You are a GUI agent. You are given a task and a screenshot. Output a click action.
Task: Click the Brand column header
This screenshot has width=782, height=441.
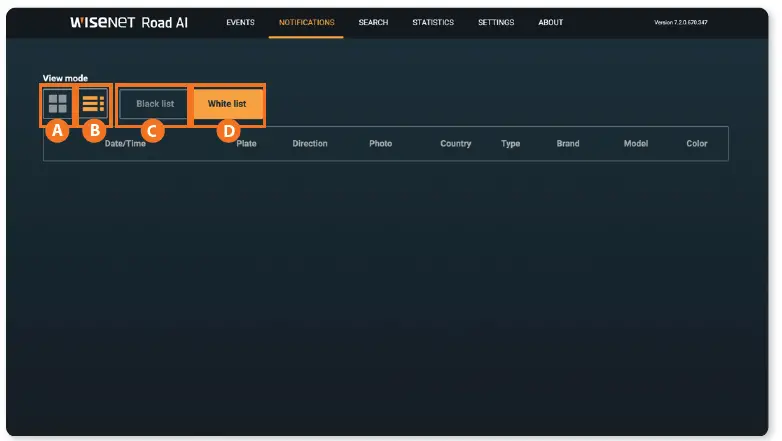click(568, 144)
